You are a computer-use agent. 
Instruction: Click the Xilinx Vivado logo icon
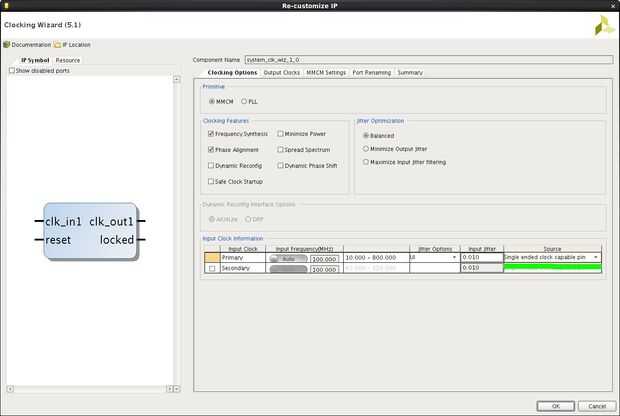click(x=604, y=25)
